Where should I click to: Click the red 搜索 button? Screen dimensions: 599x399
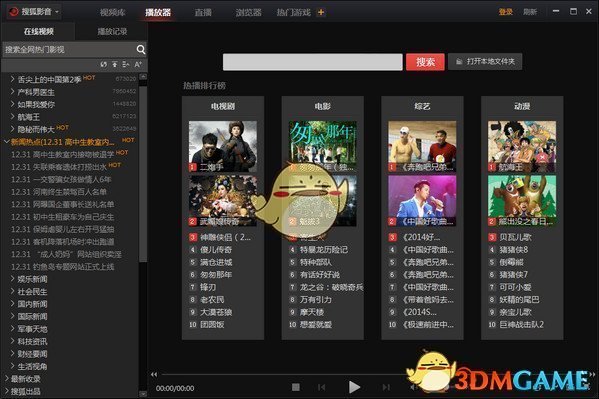pyautogui.click(x=425, y=62)
